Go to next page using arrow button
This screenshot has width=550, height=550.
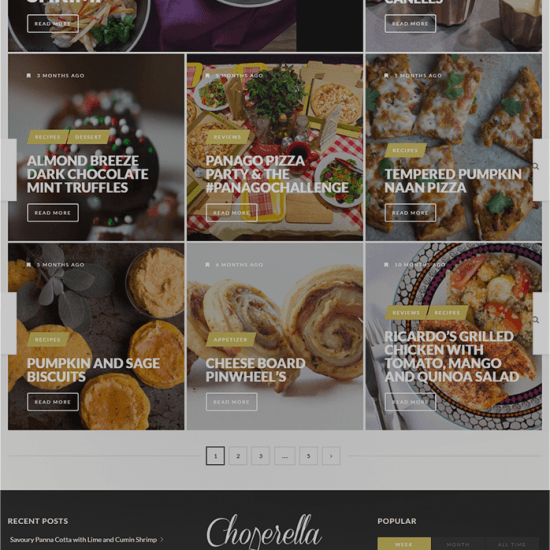[331, 456]
